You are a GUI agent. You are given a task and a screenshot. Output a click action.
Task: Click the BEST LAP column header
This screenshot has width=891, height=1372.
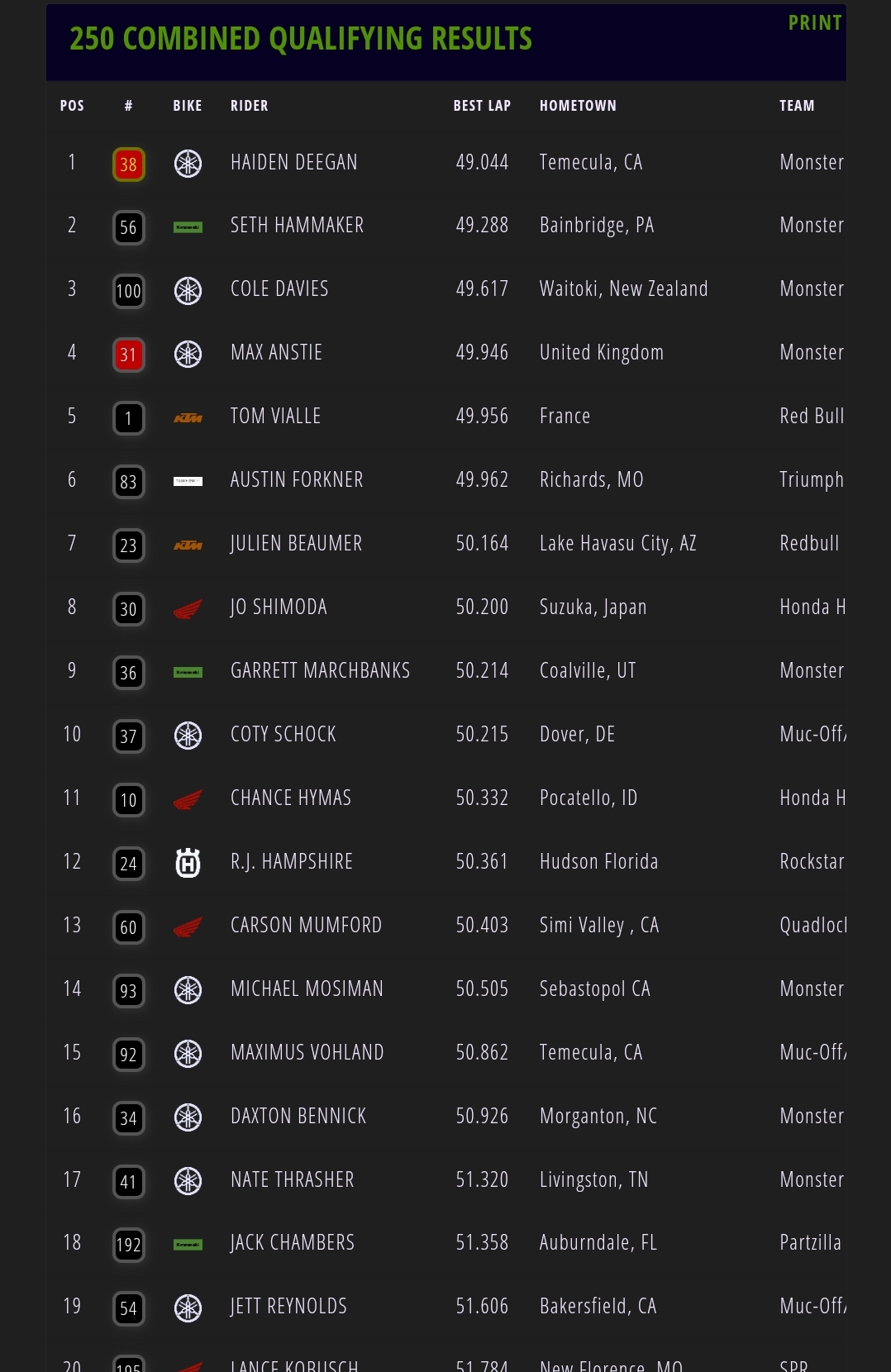482,106
